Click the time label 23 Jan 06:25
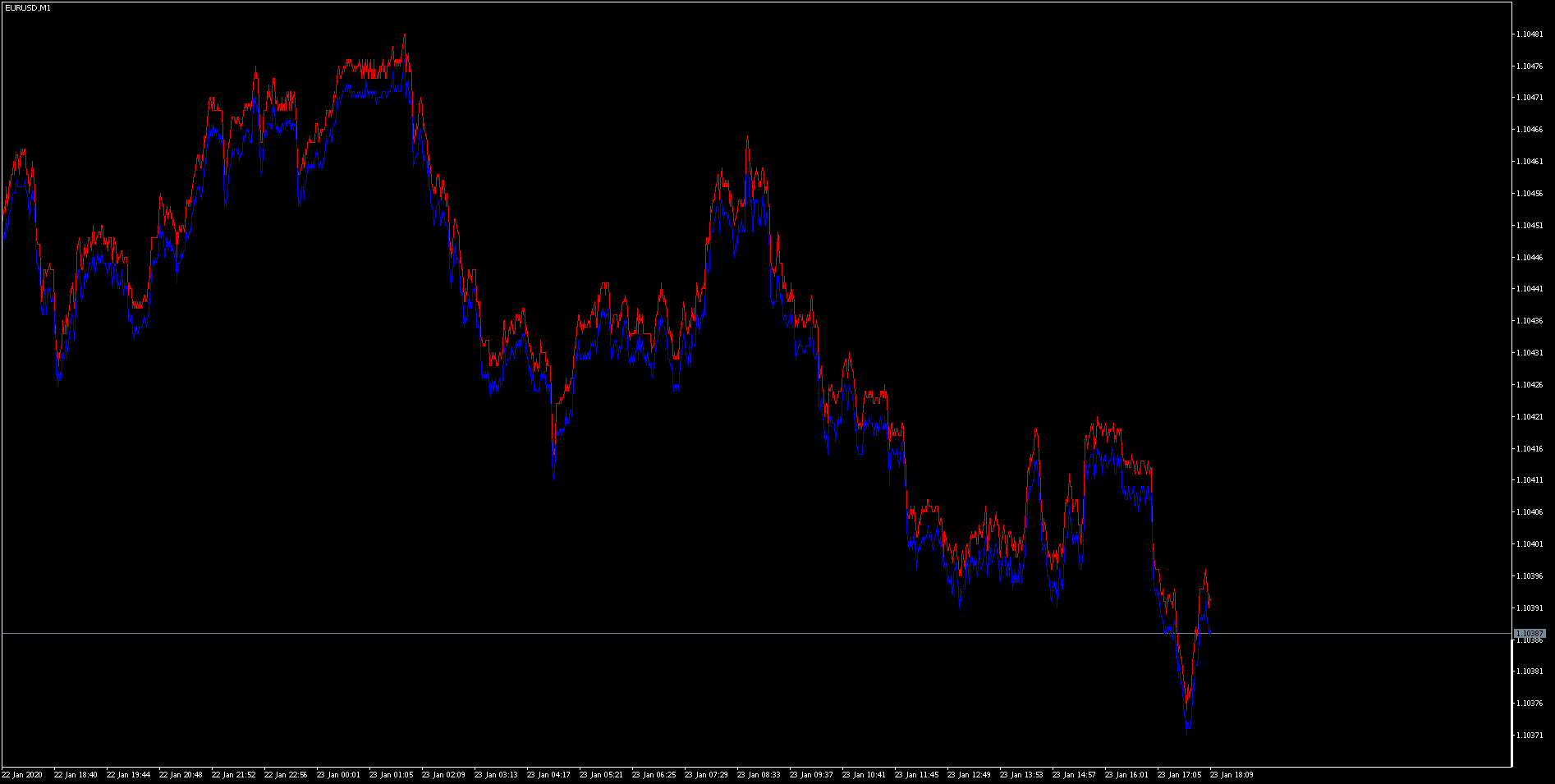Screen dimensions: 1555x784 [x=654, y=775]
